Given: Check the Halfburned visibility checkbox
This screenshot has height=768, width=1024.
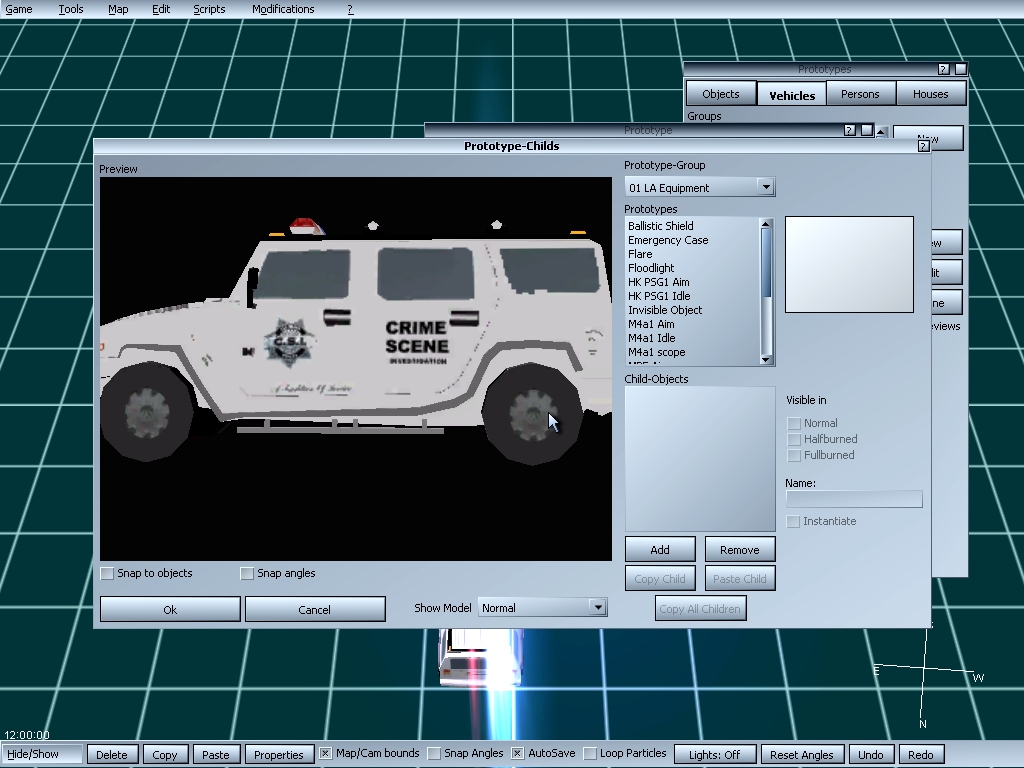Looking at the screenshot, I should [794, 440].
